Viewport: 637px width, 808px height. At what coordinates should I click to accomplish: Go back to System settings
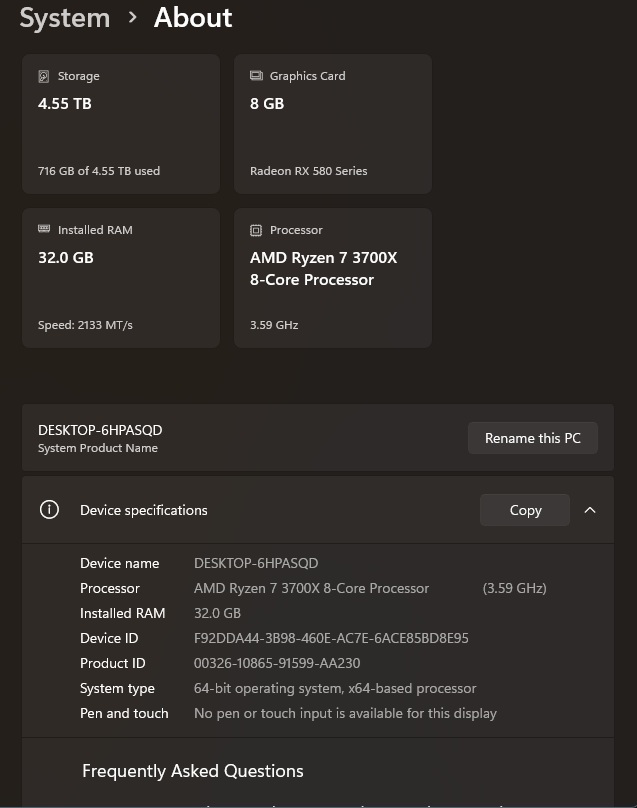65,18
